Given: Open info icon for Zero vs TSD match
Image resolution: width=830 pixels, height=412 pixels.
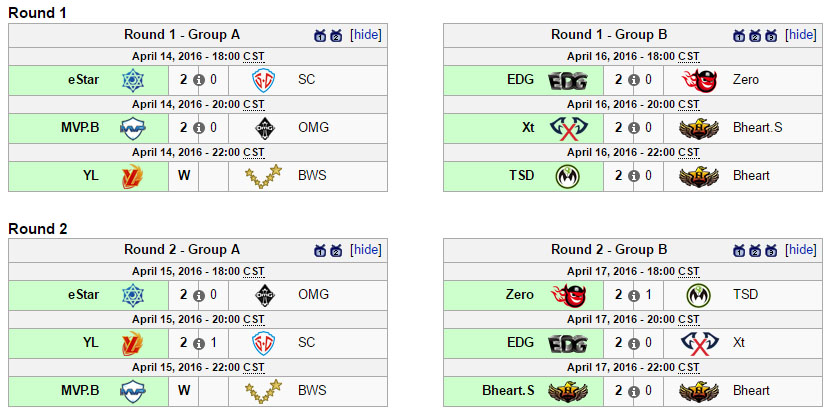Looking at the screenshot, I should point(634,295).
